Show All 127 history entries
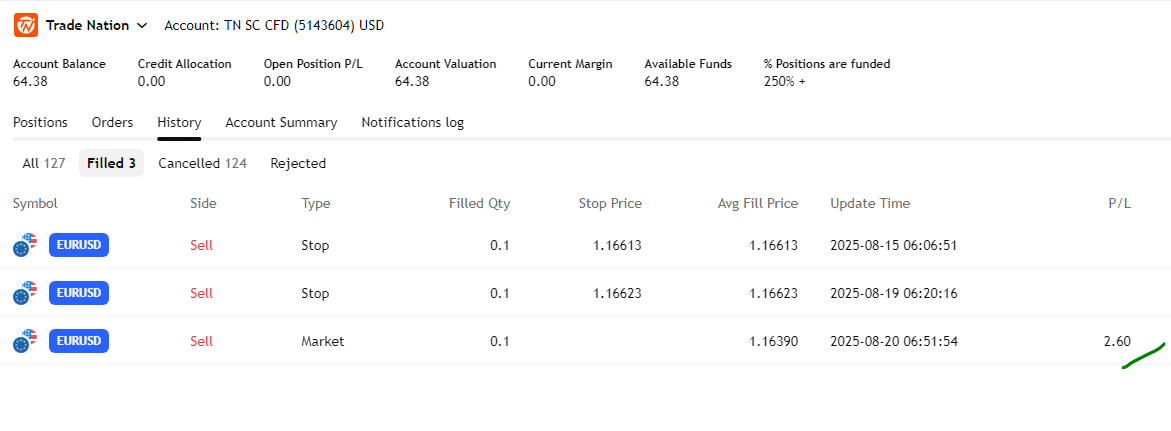 [x=44, y=163]
